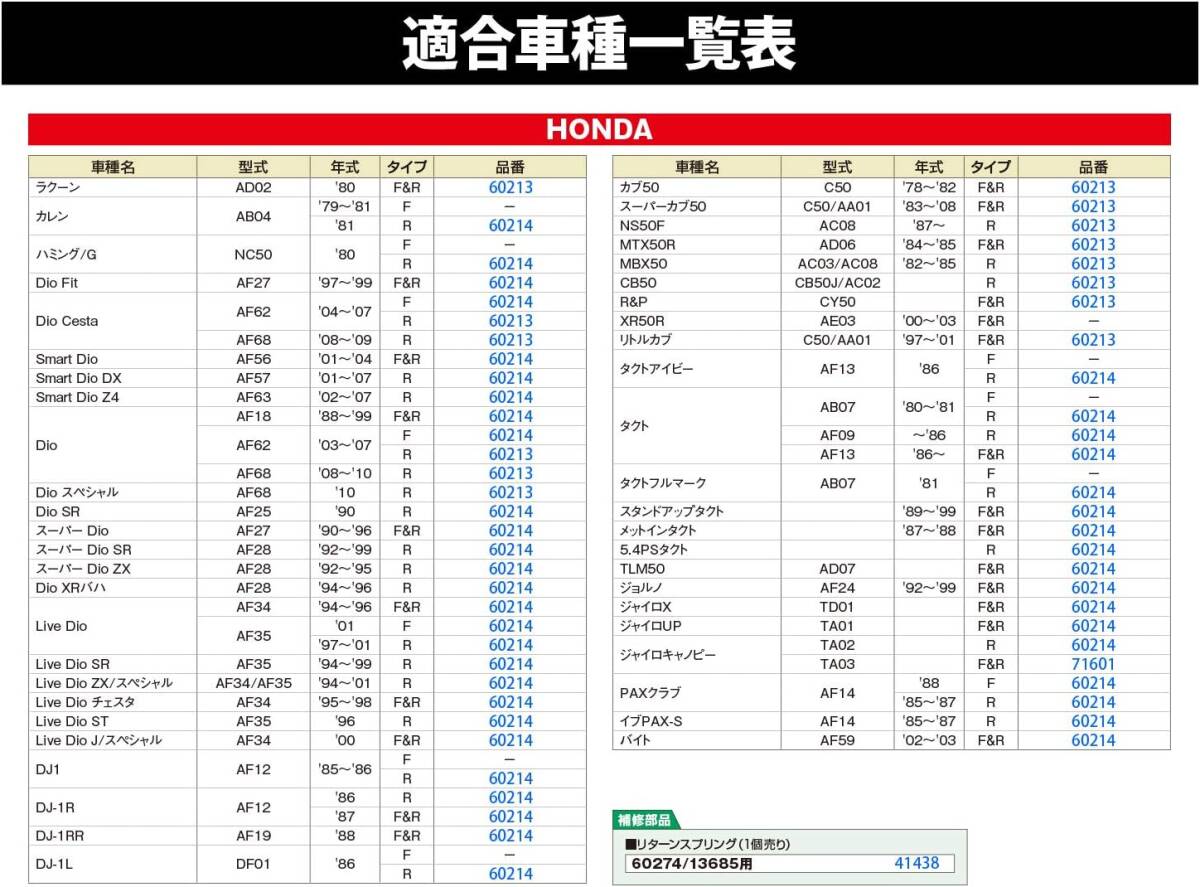Click the 'メットインタクト' model name
The height and width of the screenshot is (887, 1200).
[x=658, y=530]
